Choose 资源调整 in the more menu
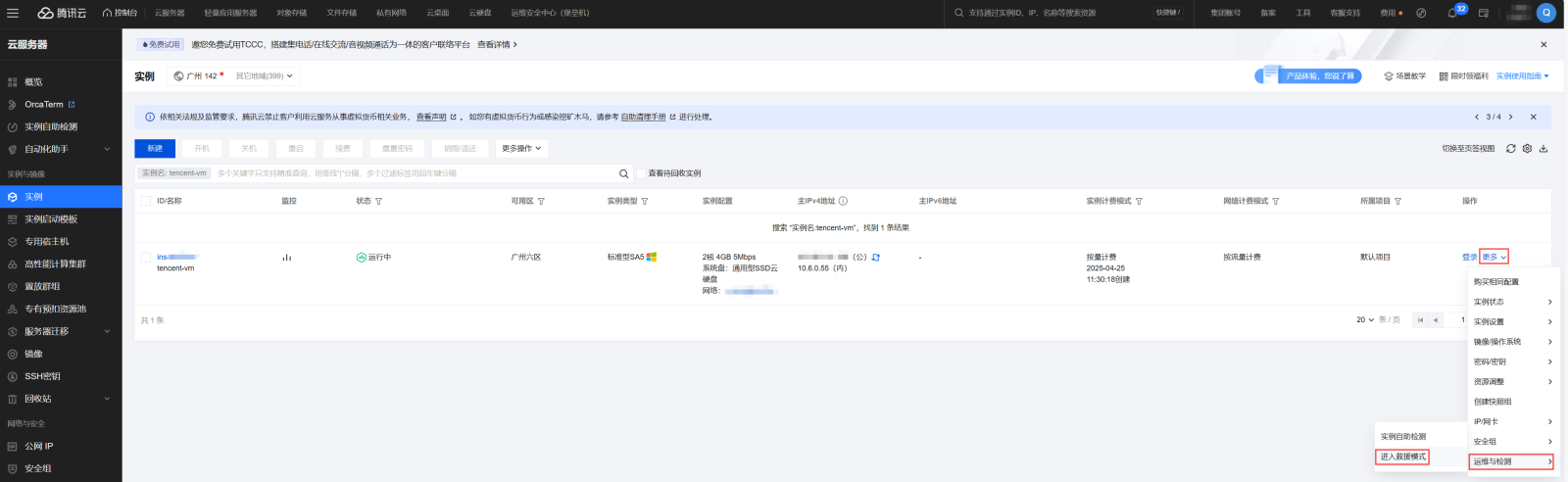The image size is (1568, 482). pos(1512,382)
